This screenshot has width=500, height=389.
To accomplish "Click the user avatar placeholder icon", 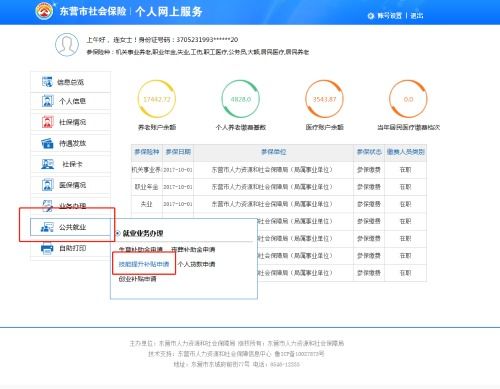I will pyautogui.click(x=67, y=45).
